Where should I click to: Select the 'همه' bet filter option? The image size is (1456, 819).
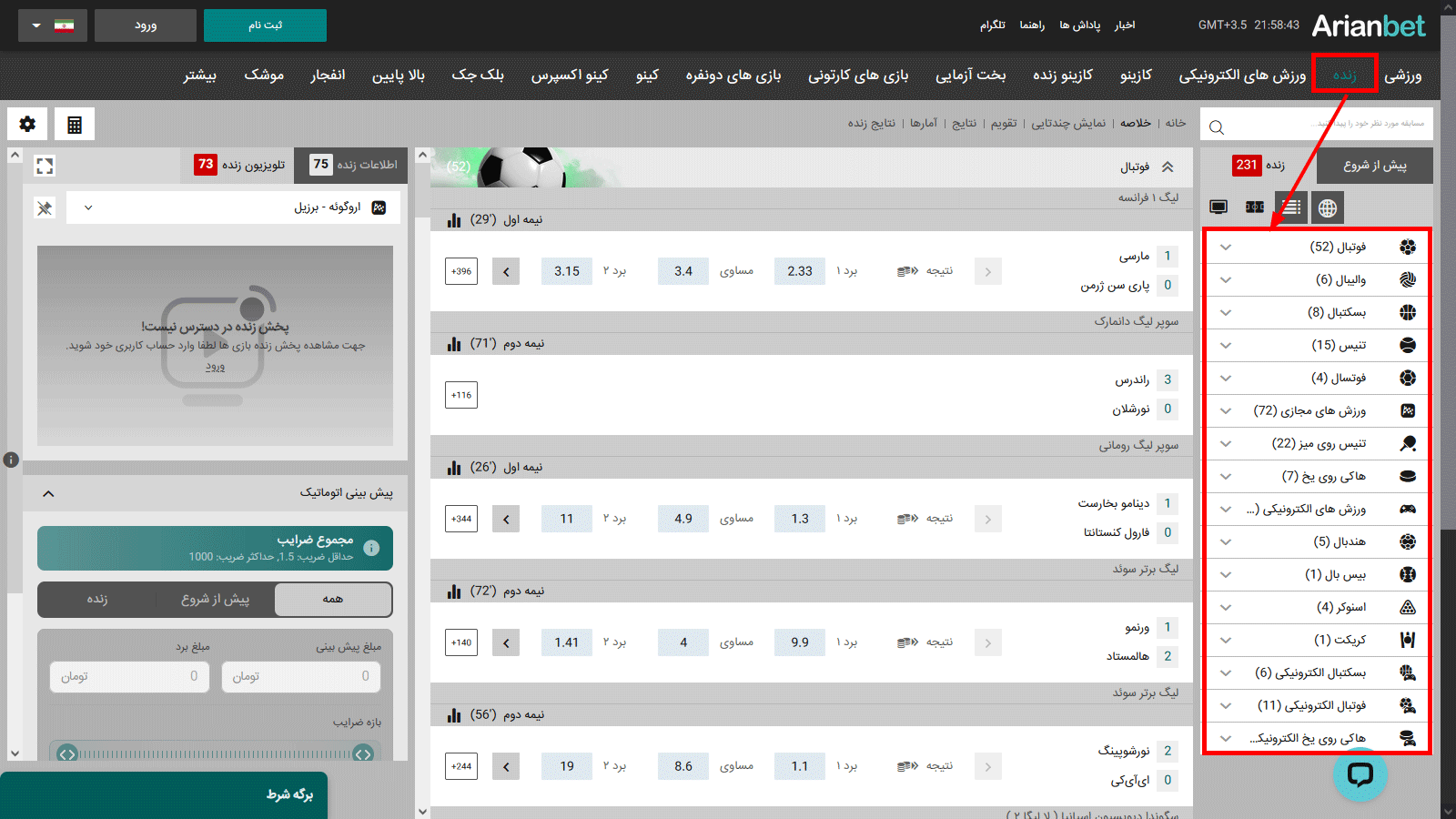(333, 599)
